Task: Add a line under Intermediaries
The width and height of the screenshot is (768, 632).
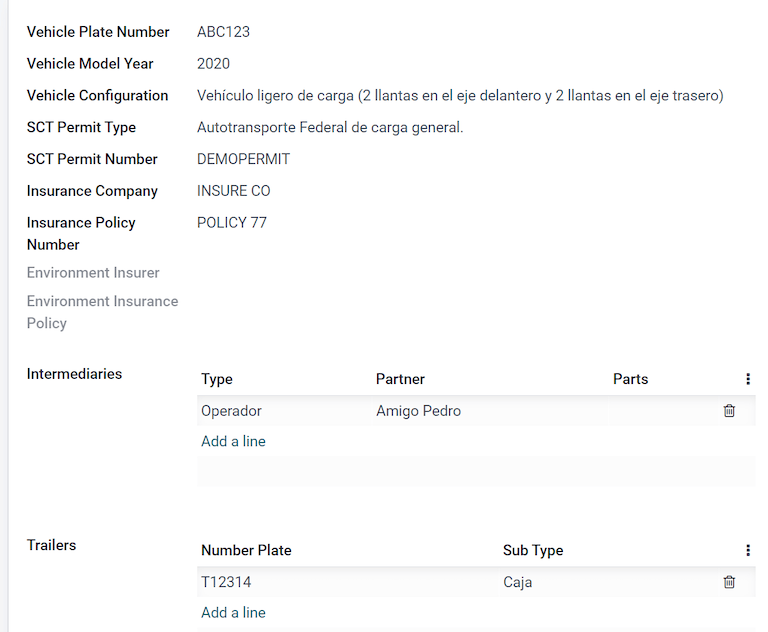Action: (233, 441)
